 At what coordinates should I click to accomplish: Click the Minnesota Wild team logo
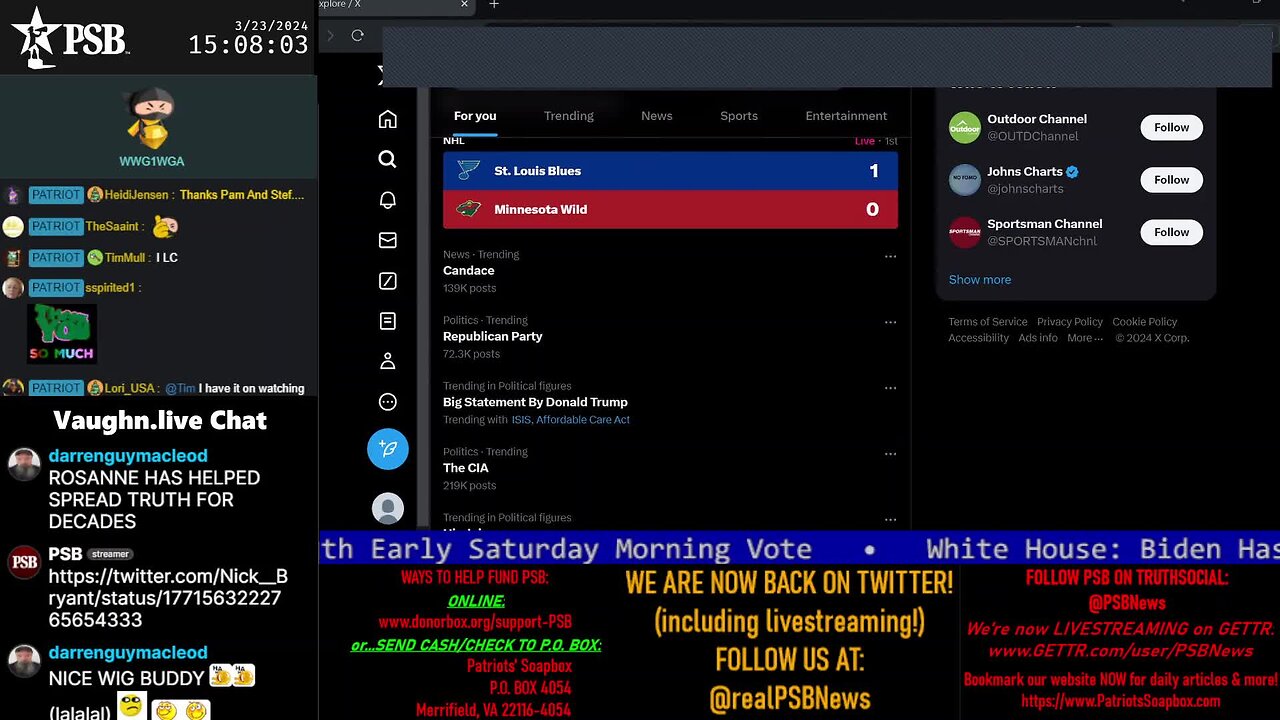click(468, 209)
